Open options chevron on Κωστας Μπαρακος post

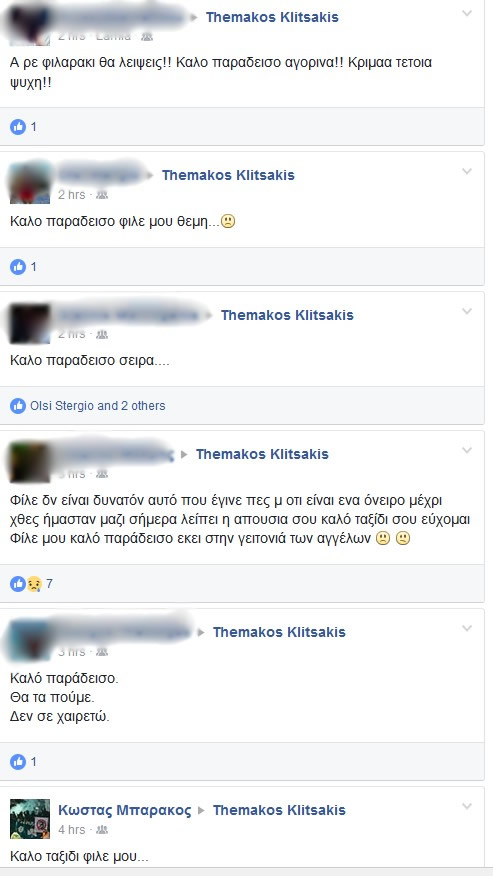467,807
